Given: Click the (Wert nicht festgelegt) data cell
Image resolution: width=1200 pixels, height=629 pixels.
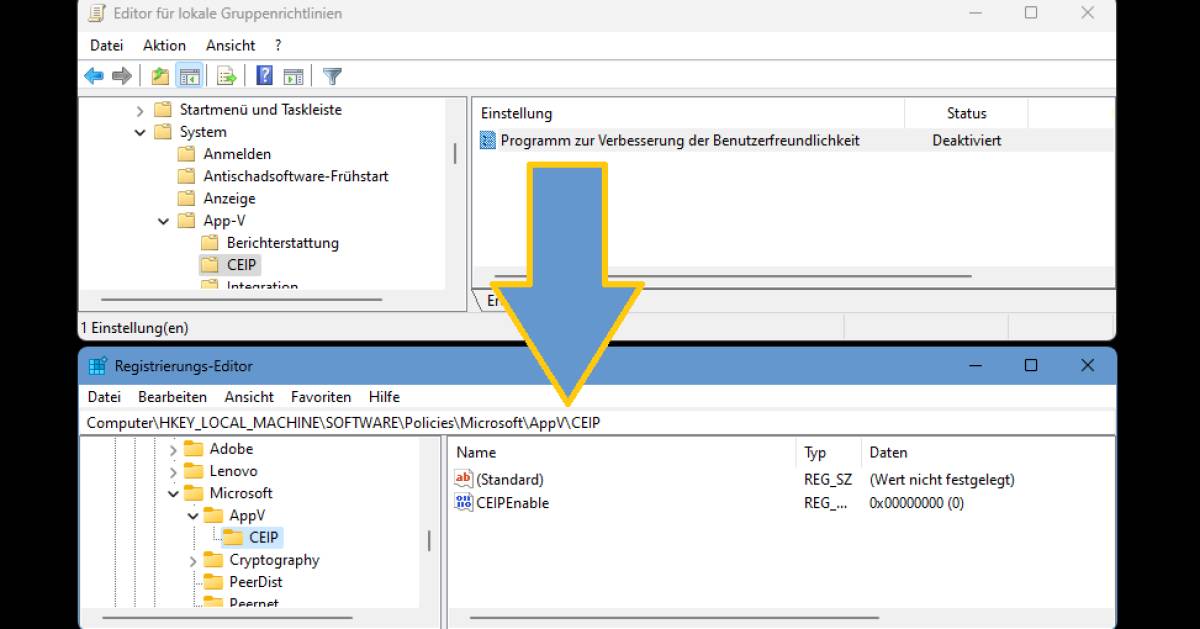Looking at the screenshot, I should click(x=942, y=480).
